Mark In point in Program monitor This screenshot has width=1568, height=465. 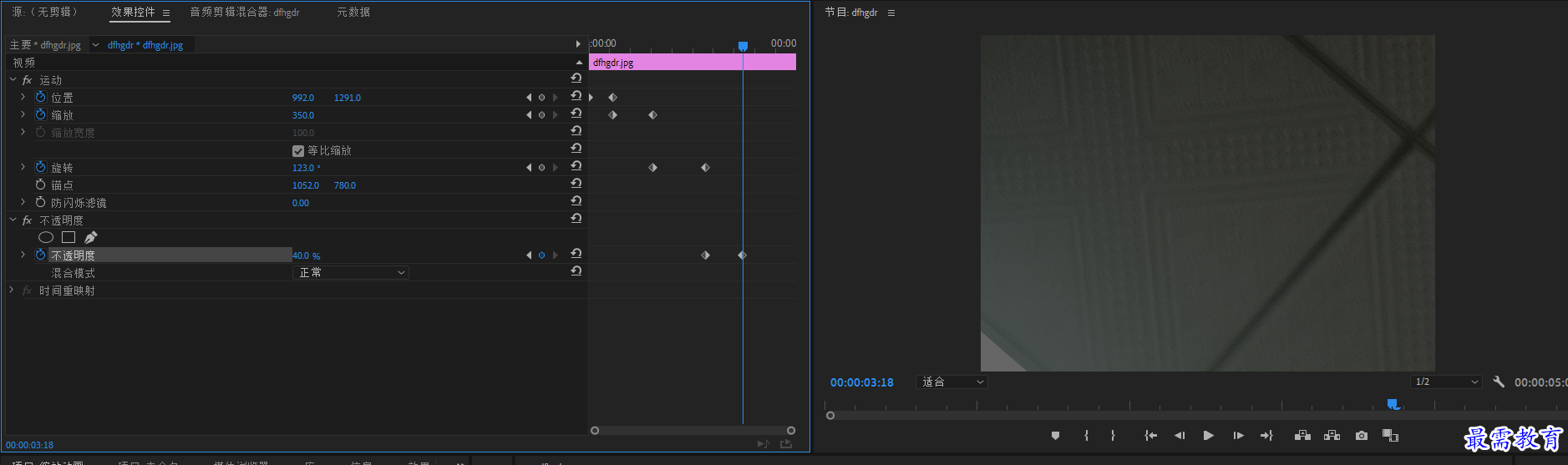[1086, 436]
